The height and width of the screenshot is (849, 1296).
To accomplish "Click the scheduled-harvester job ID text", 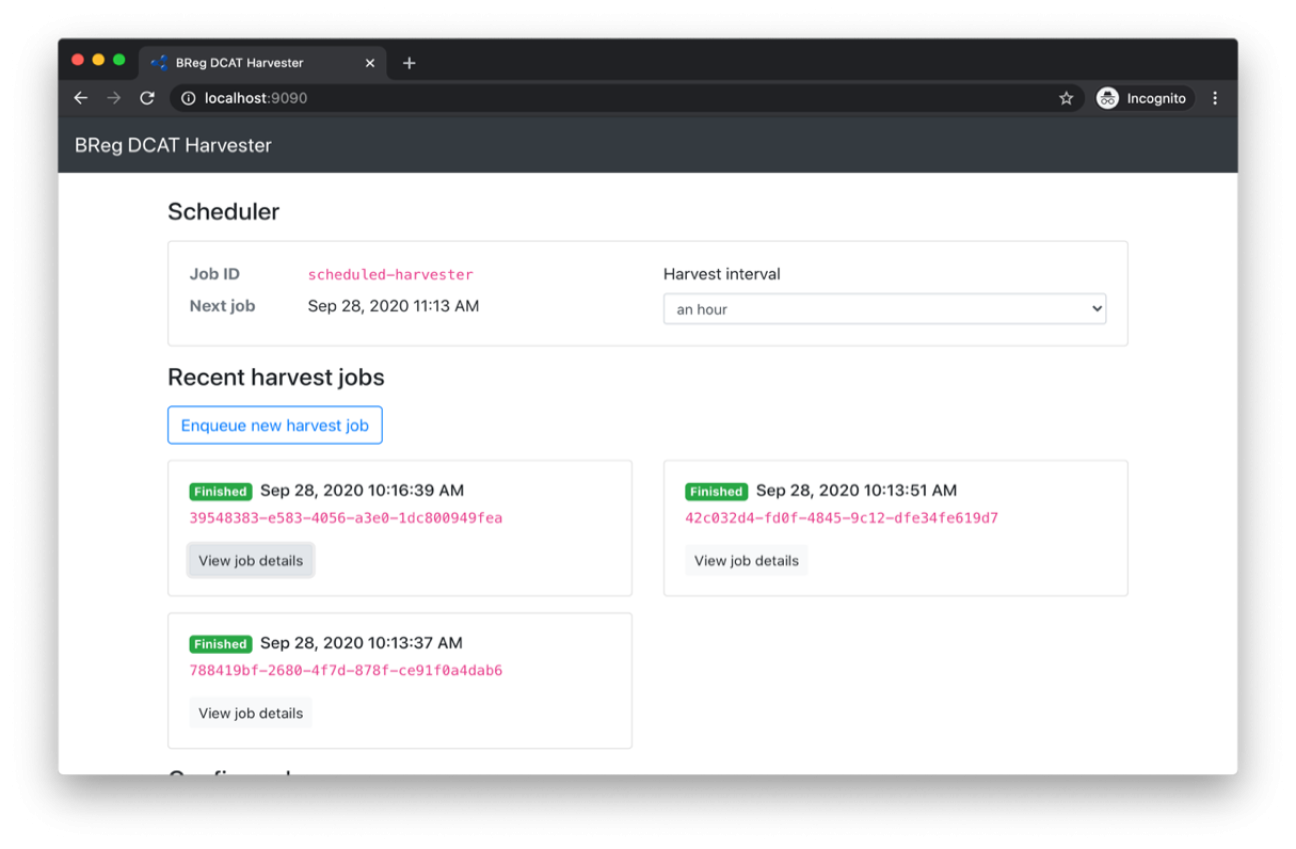I will coord(391,274).
